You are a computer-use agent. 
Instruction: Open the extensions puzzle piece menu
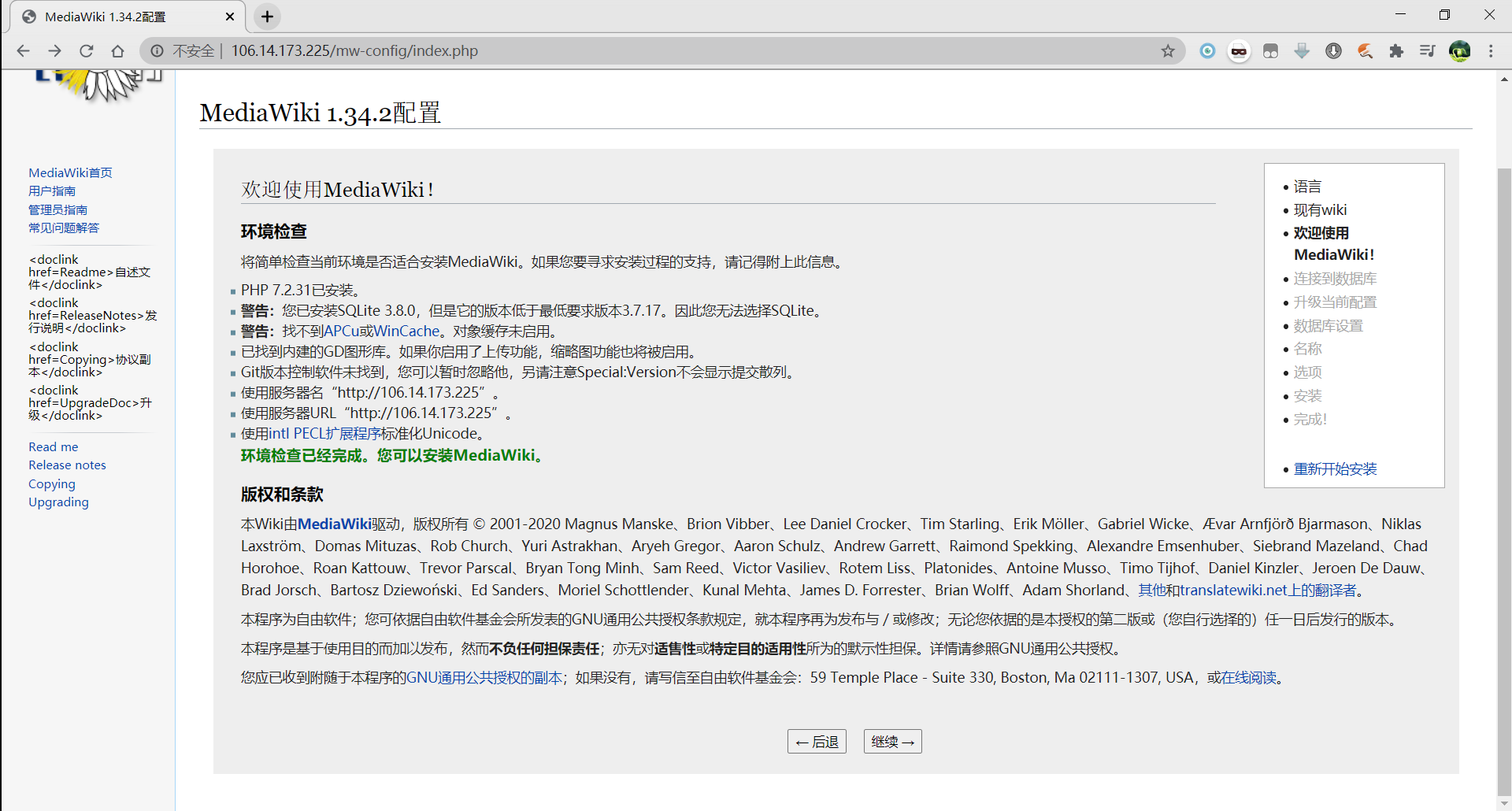pyautogui.click(x=1396, y=51)
